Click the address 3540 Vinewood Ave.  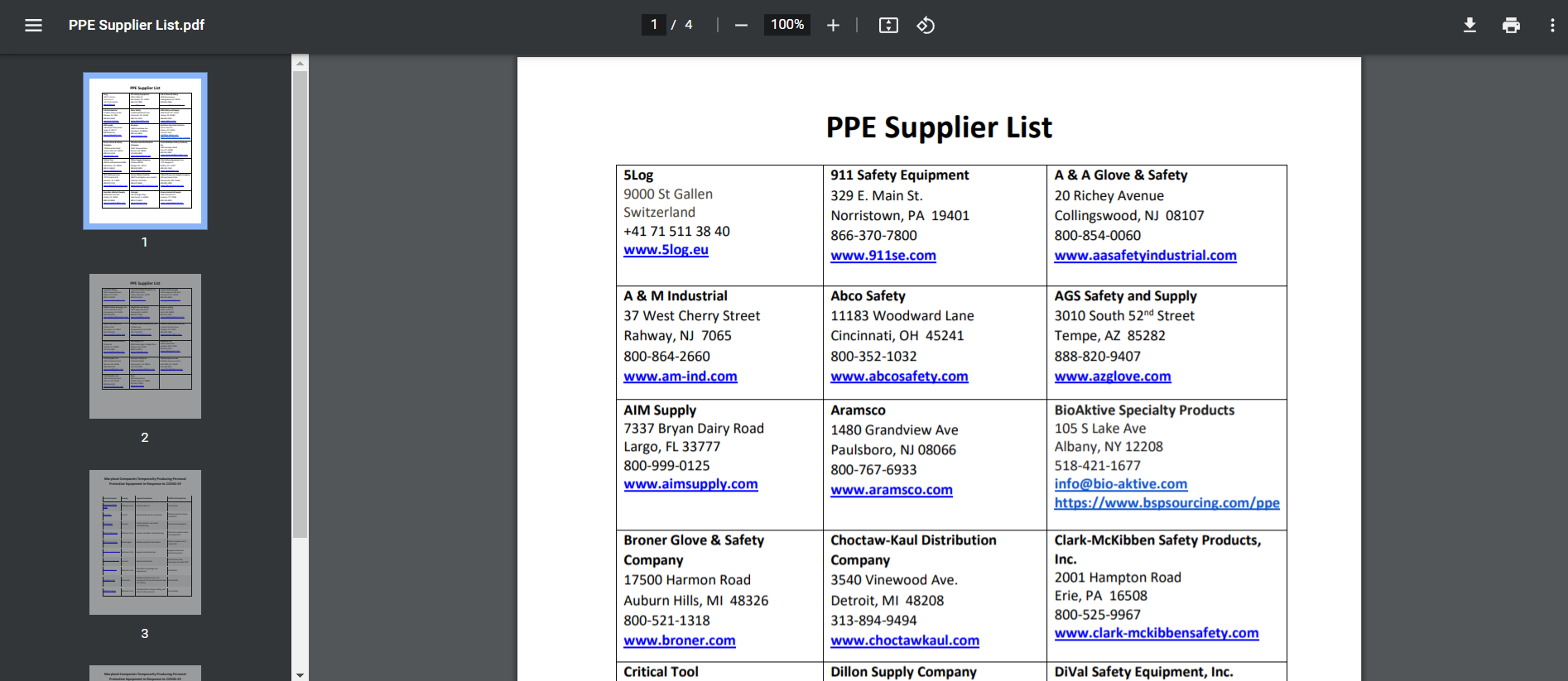pyautogui.click(x=894, y=580)
